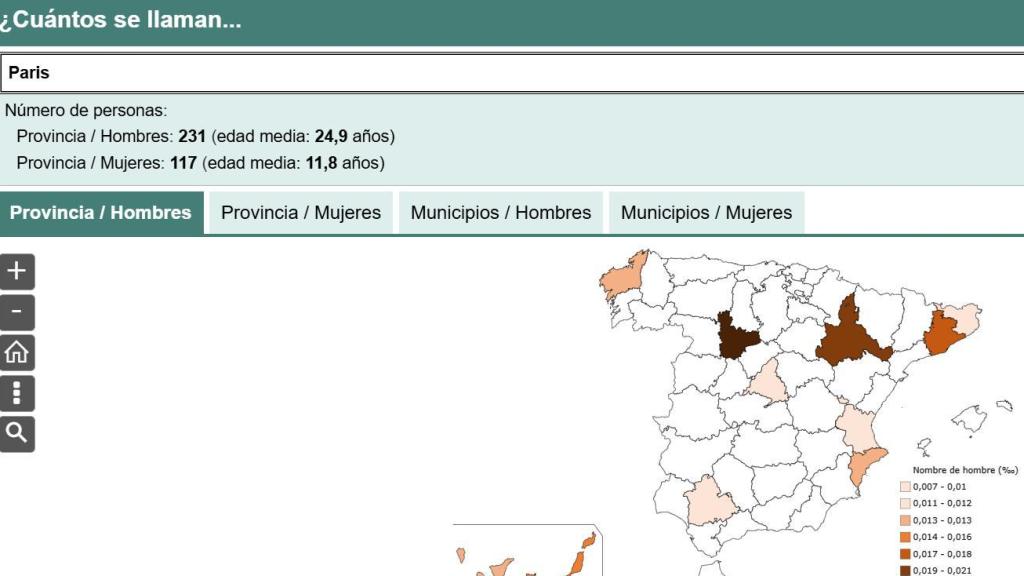
Task: Click the Zaragoza province on the map
Action: [x=848, y=335]
